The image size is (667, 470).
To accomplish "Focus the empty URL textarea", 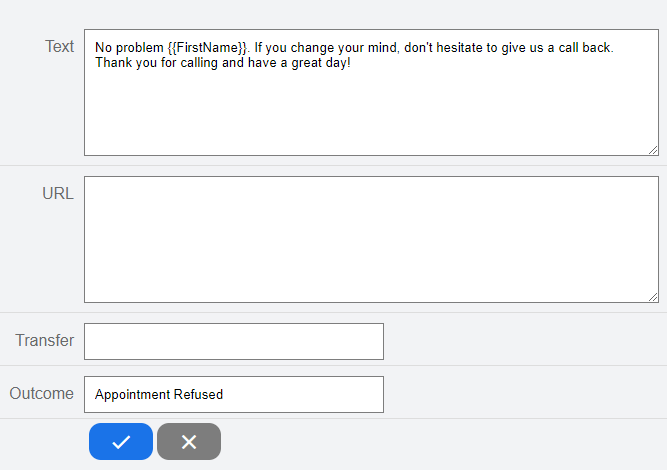I will click(371, 239).
